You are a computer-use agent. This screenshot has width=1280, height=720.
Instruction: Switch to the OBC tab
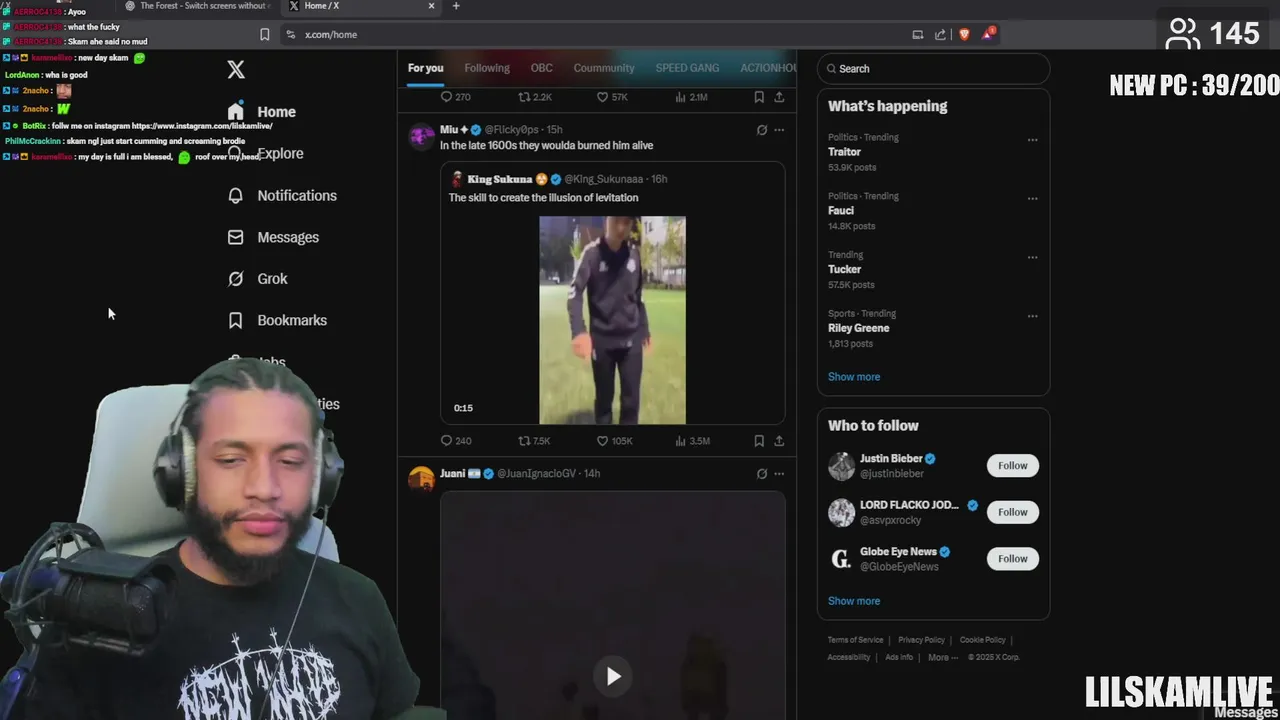coord(541,68)
